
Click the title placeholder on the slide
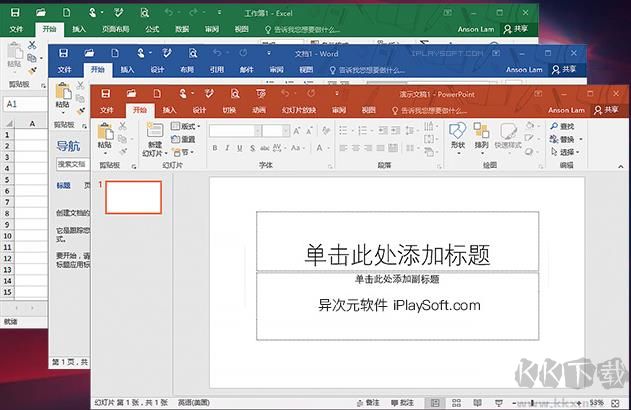click(x=397, y=254)
